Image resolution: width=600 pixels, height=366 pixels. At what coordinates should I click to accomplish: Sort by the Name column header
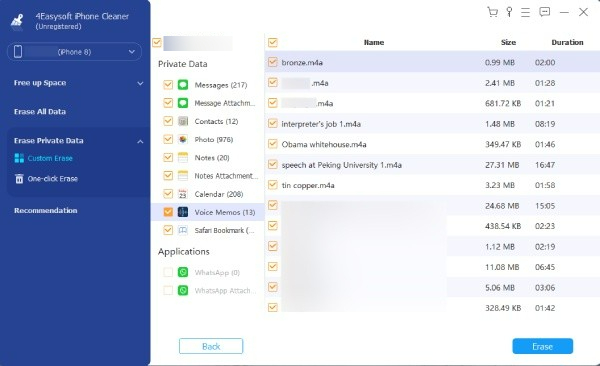(x=374, y=42)
